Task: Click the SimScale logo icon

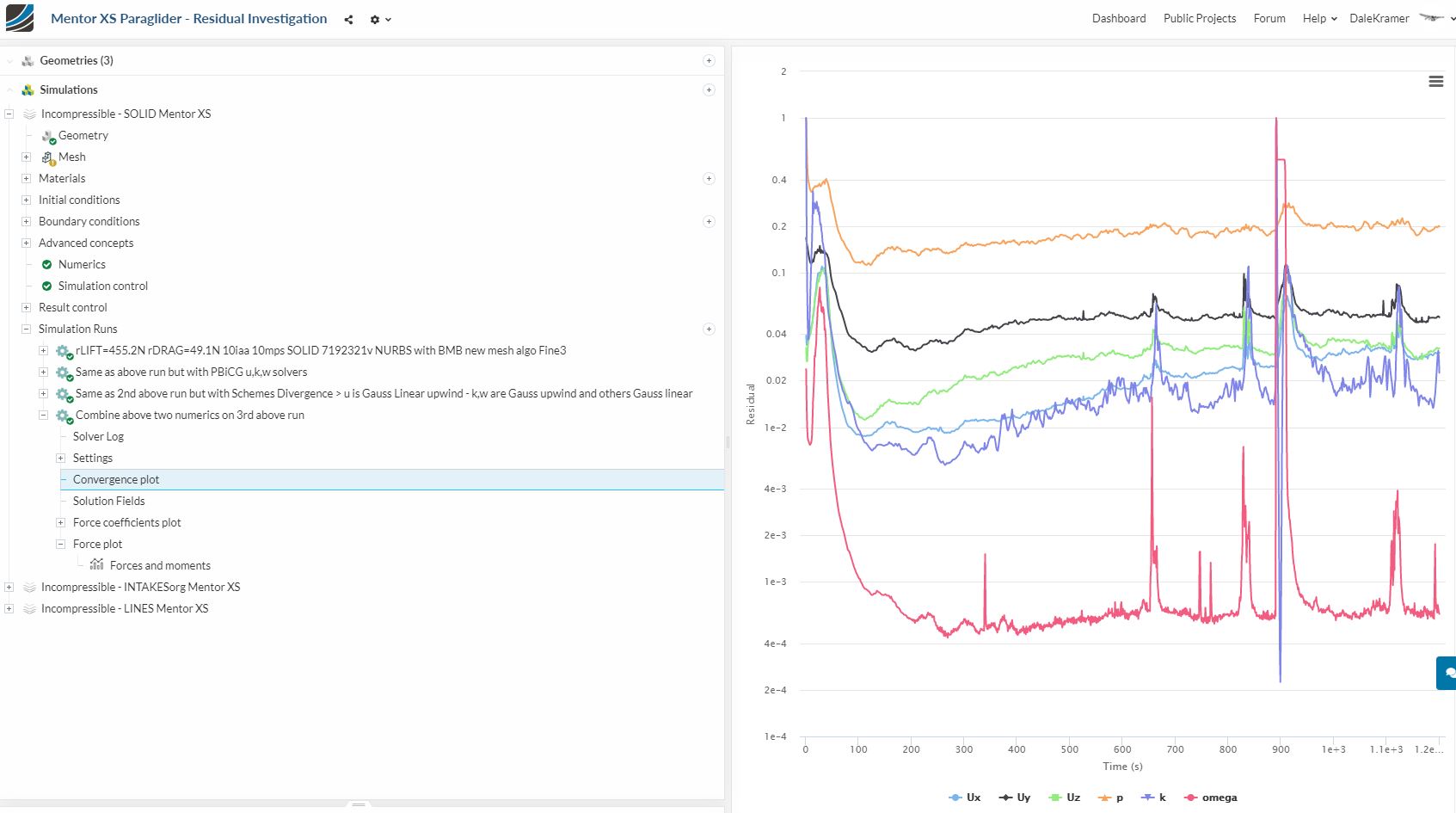Action: pyautogui.click(x=19, y=18)
